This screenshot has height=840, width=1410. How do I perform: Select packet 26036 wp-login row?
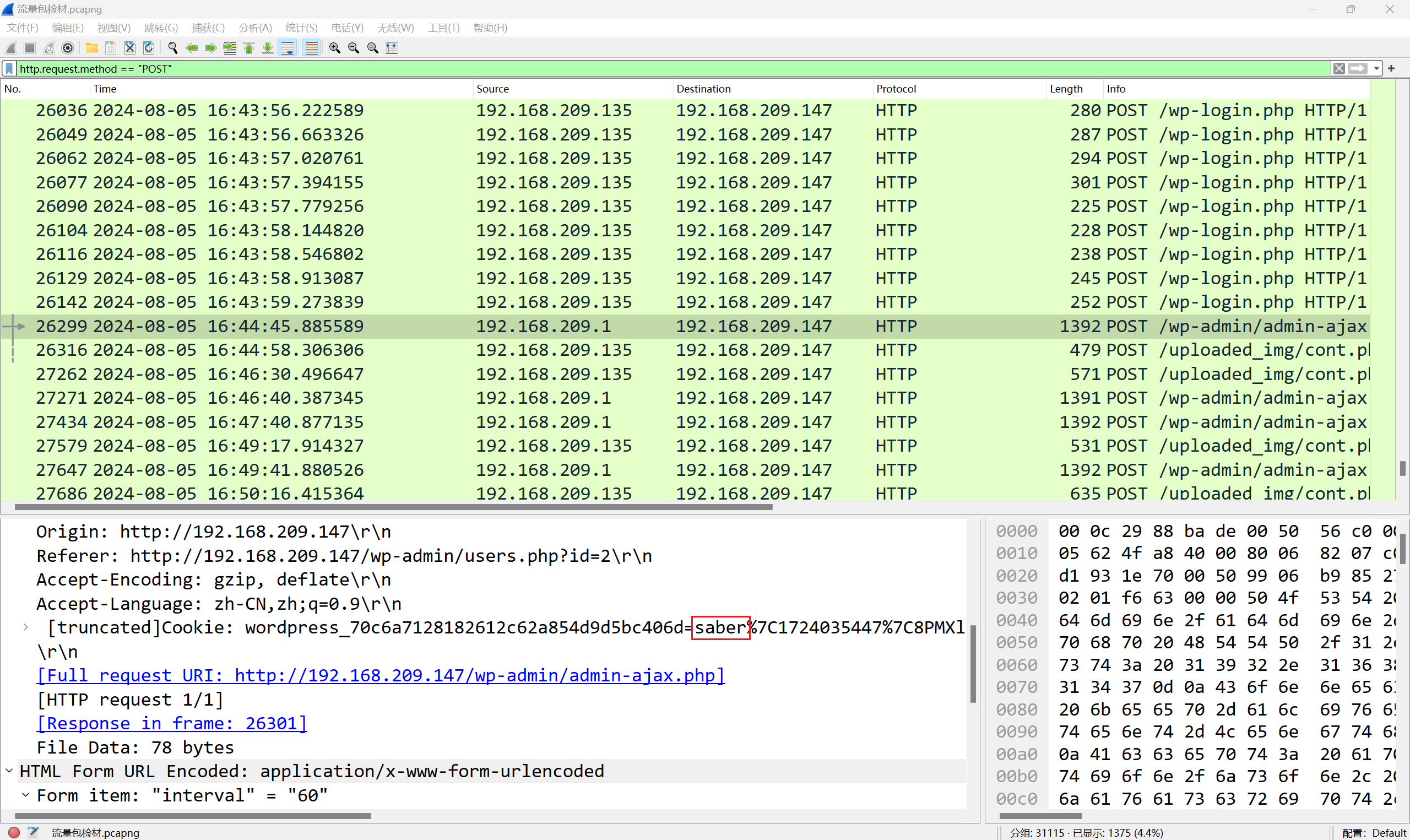coord(685,110)
